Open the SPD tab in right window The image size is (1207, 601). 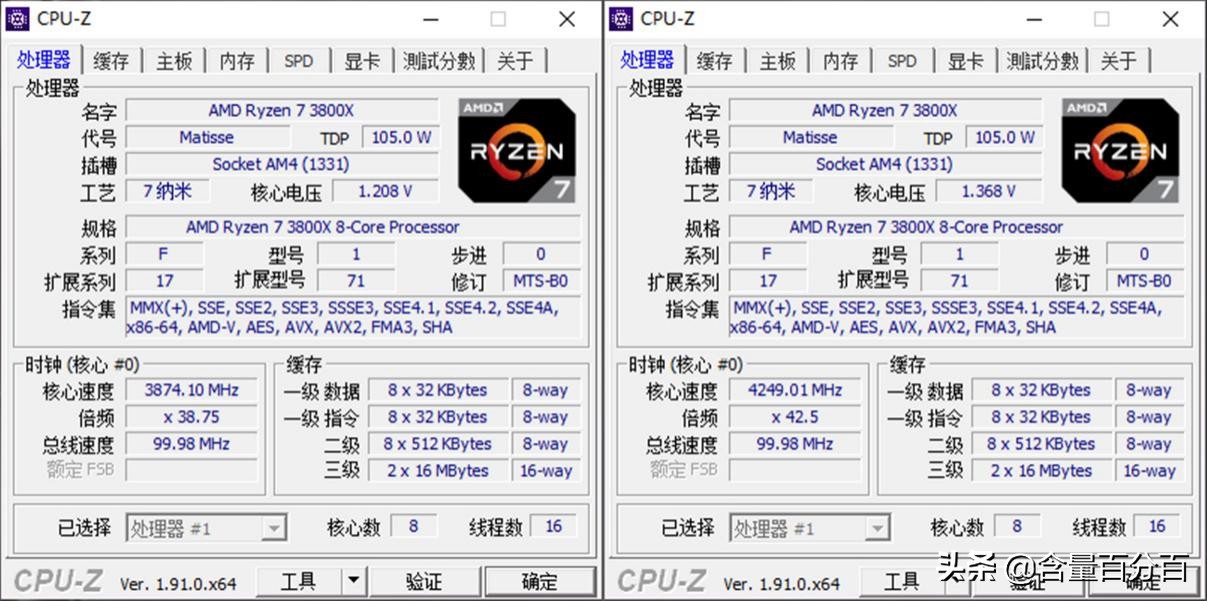[902, 60]
